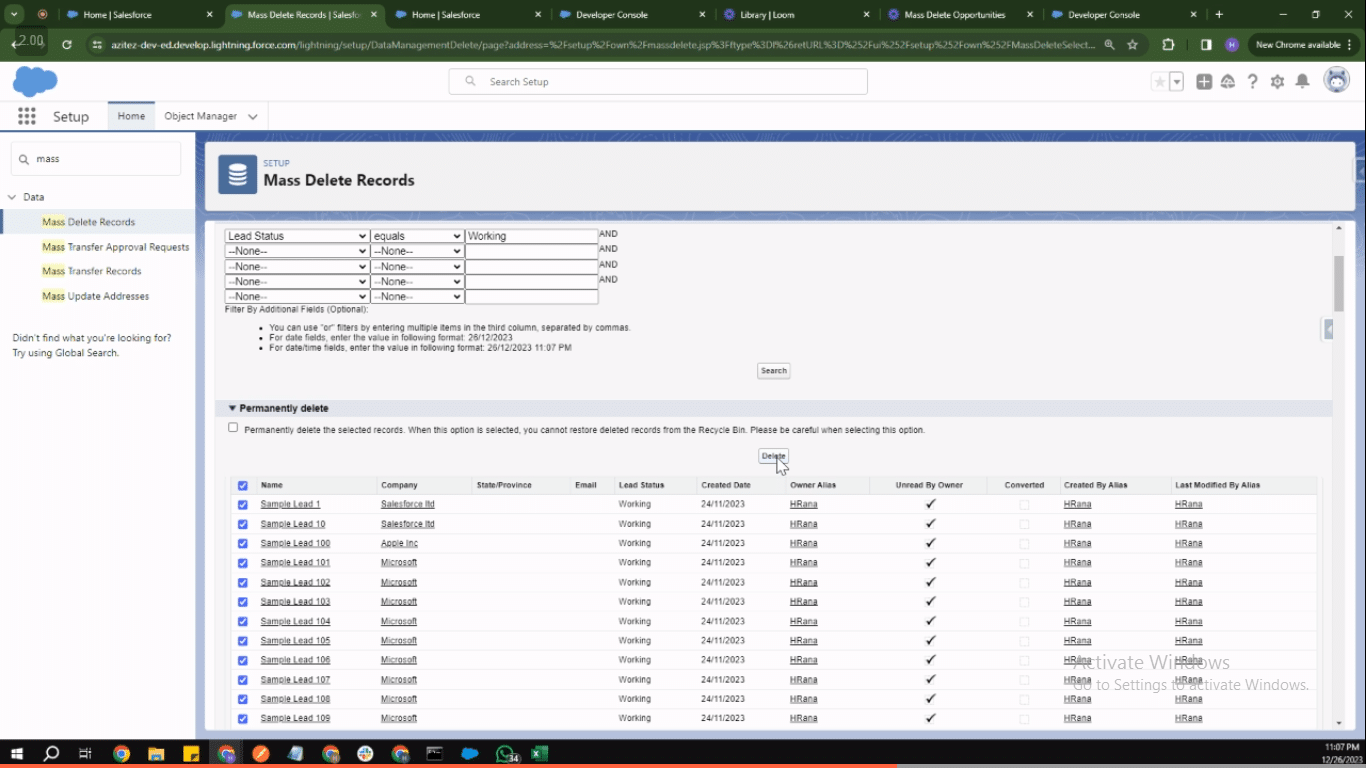Open the second row field --None-- dropdown
1366x768 pixels.
click(297, 251)
